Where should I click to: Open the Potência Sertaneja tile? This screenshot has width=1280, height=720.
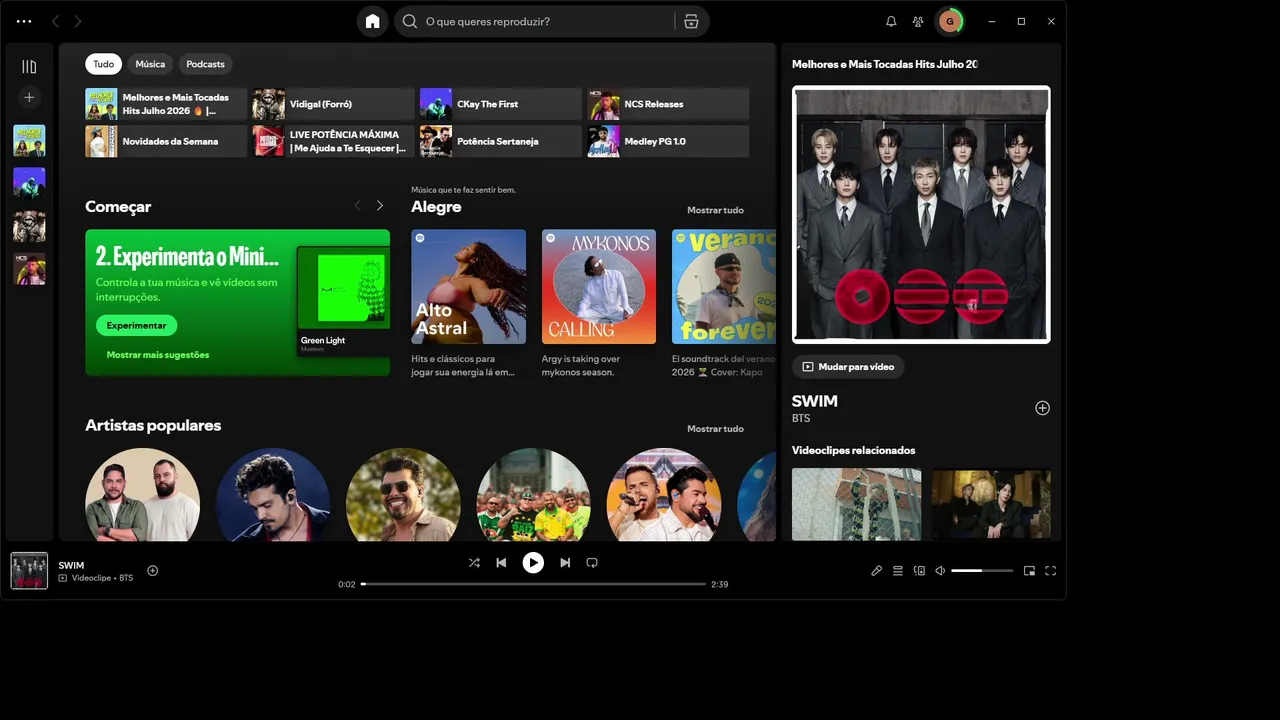[x=500, y=141]
